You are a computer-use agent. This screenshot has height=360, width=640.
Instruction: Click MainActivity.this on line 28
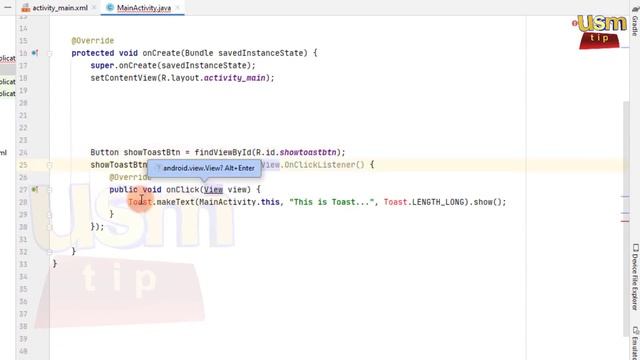click(240, 202)
